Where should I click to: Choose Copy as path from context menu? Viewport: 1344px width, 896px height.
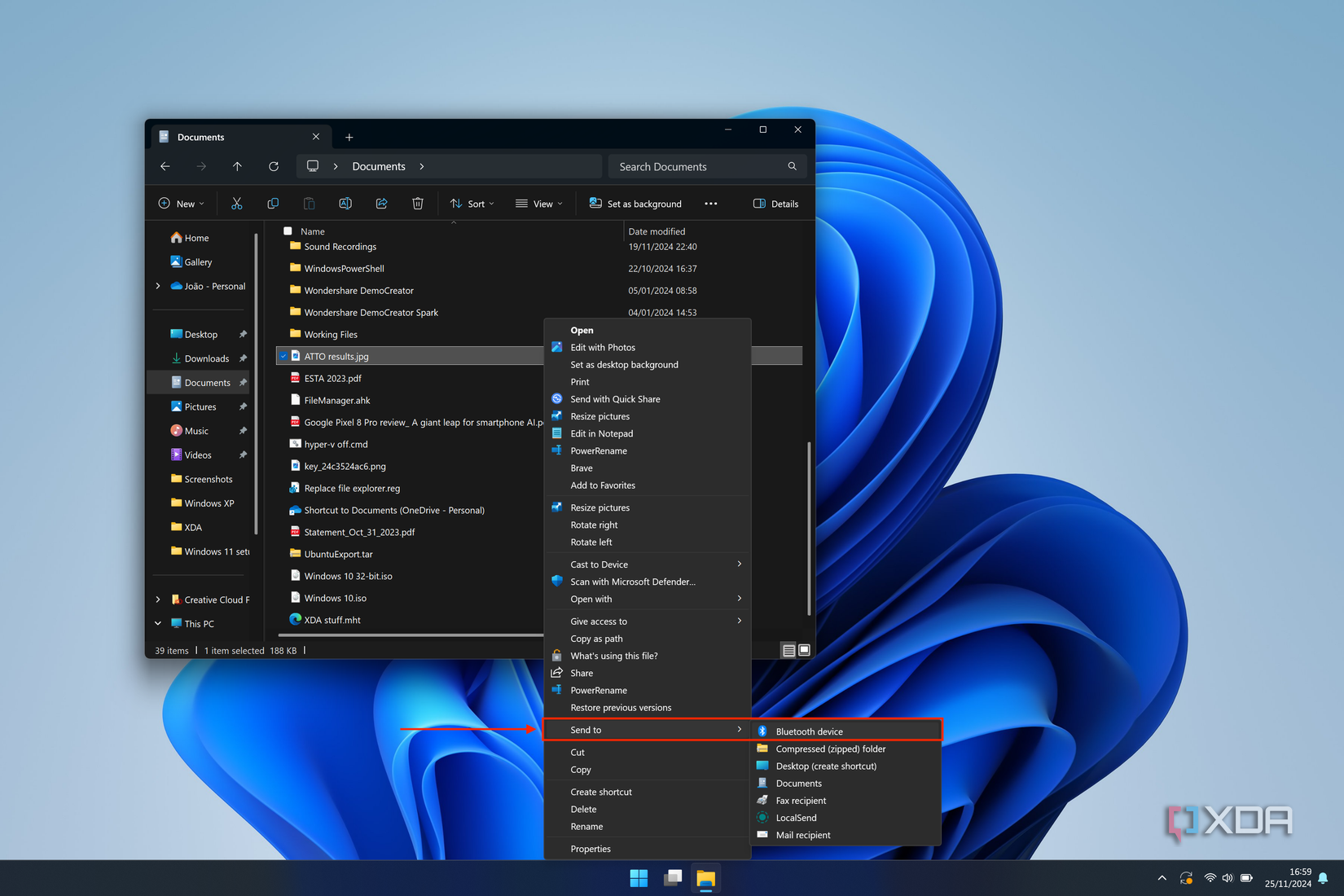[x=596, y=639]
